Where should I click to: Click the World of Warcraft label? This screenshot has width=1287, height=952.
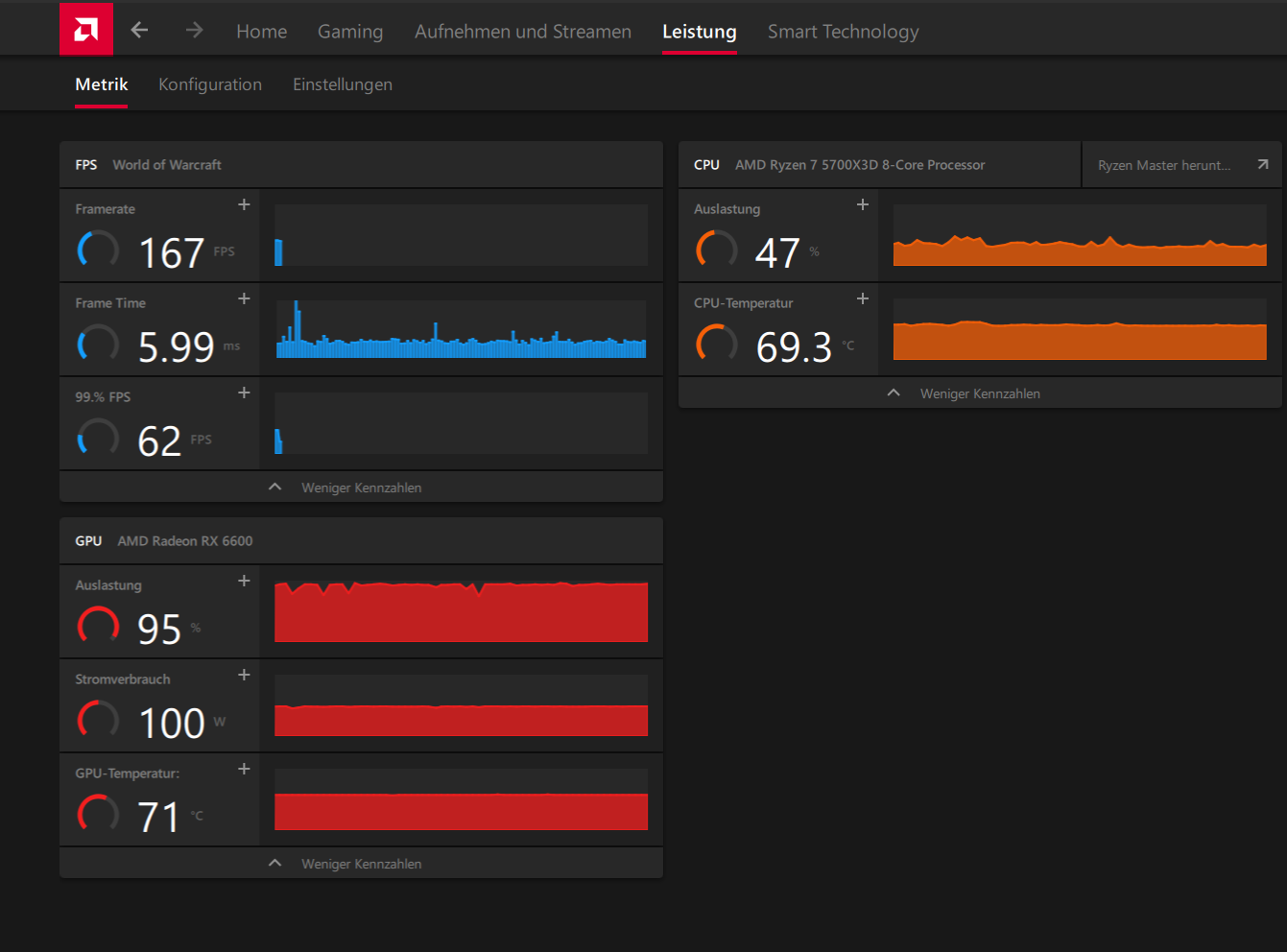click(167, 165)
